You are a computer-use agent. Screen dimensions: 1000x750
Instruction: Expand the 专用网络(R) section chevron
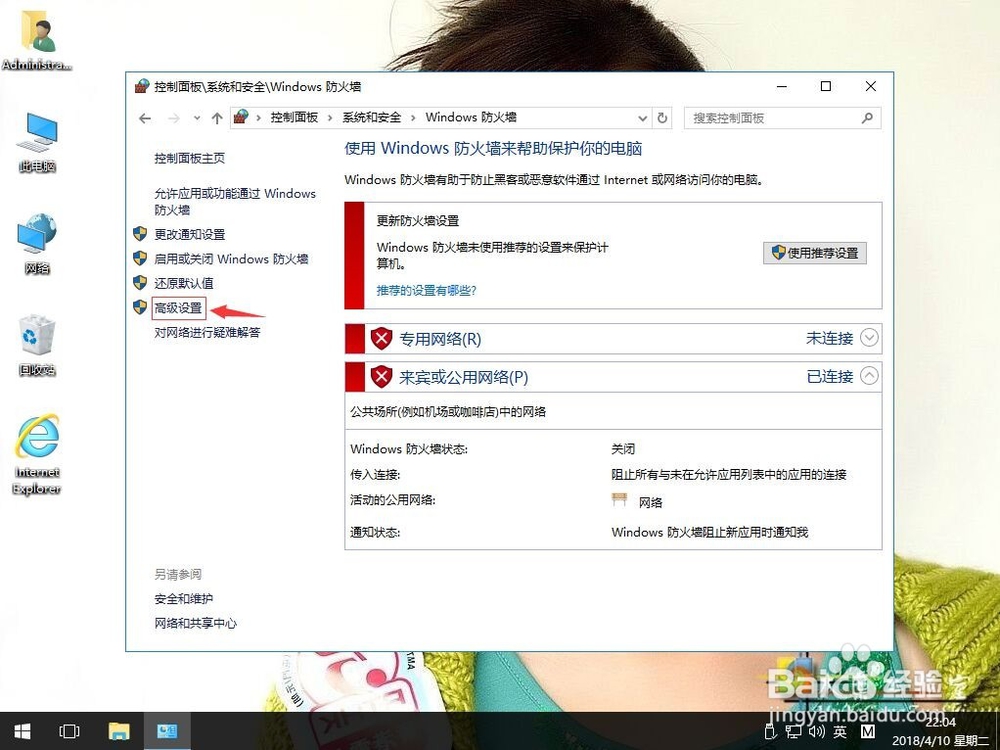pos(869,337)
